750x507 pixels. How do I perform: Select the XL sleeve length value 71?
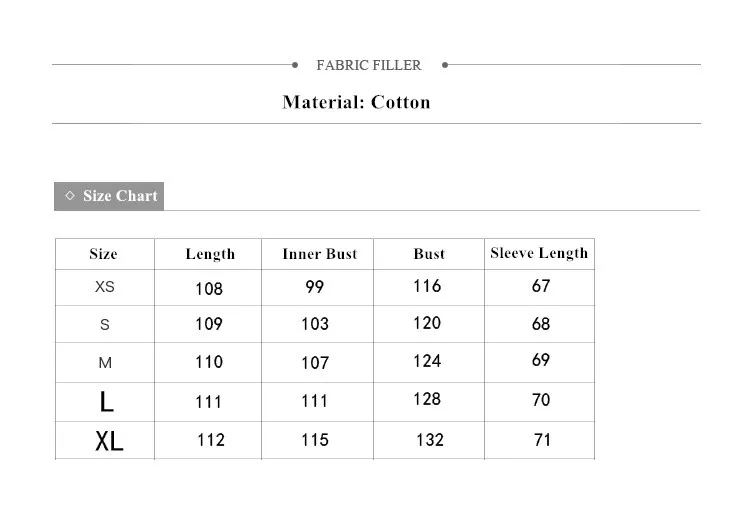(542, 439)
